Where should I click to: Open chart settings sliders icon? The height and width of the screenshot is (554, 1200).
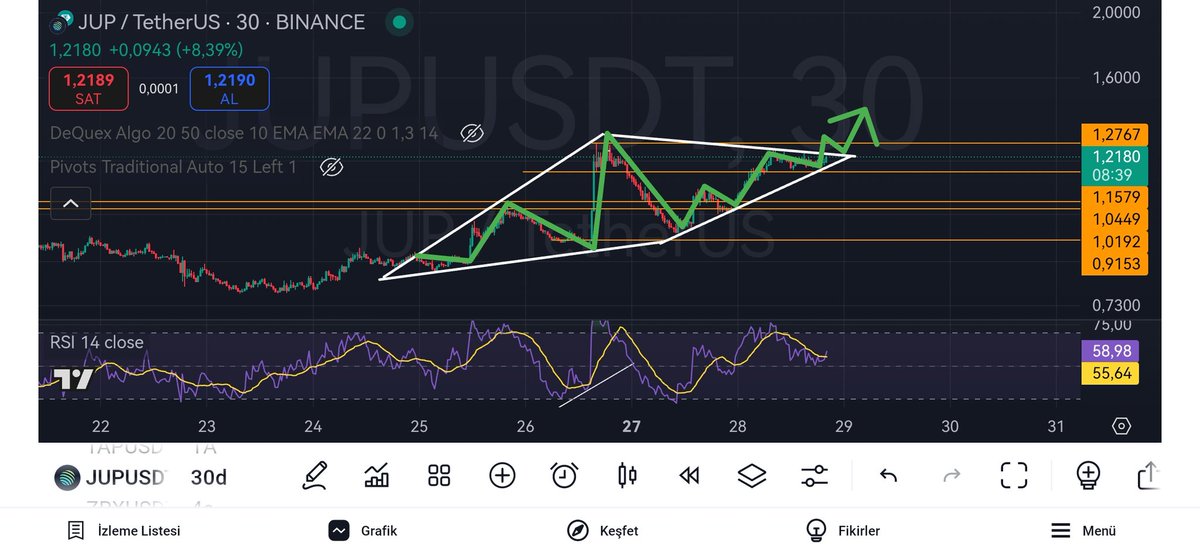click(x=815, y=476)
